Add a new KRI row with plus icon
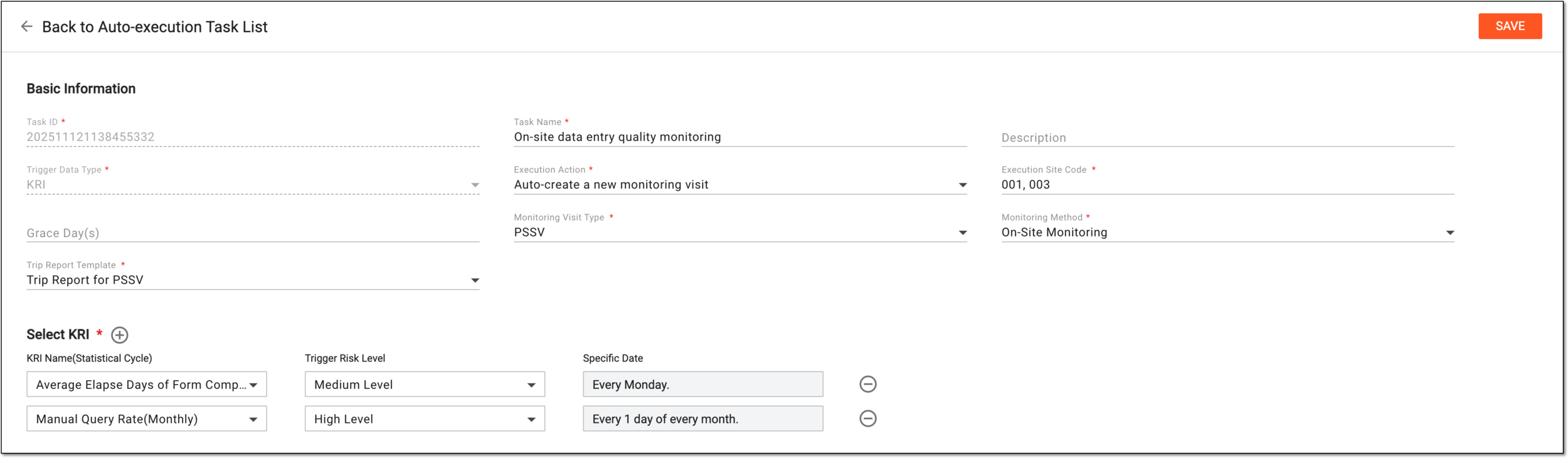This screenshot has height=458, width=1568. coord(120,335)
